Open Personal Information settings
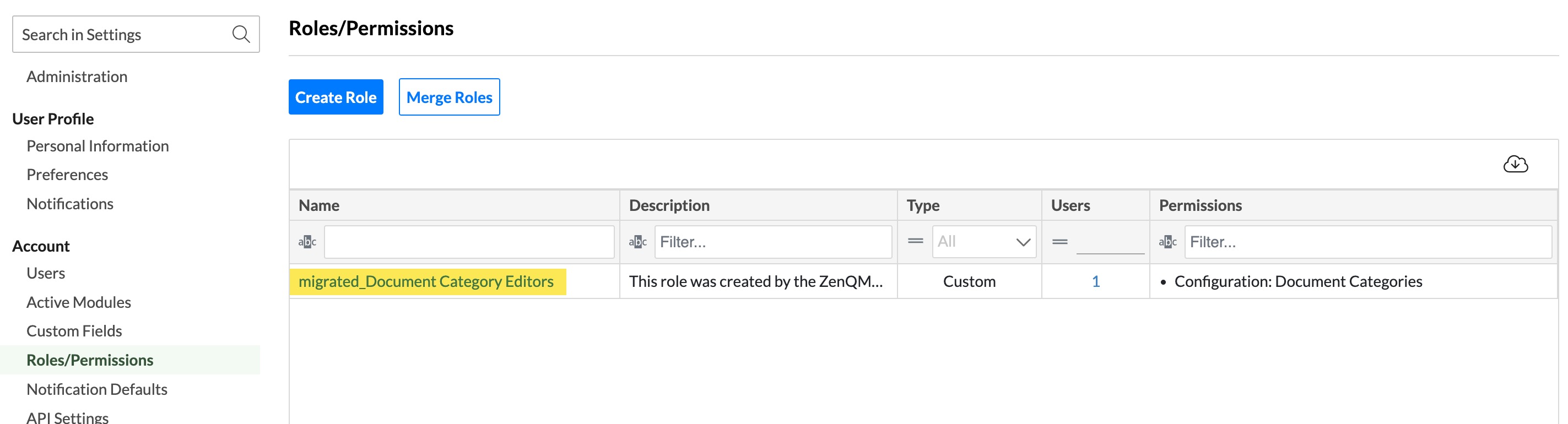The width and height of the screenshot is (1568, 424). (x=98, y=145)
